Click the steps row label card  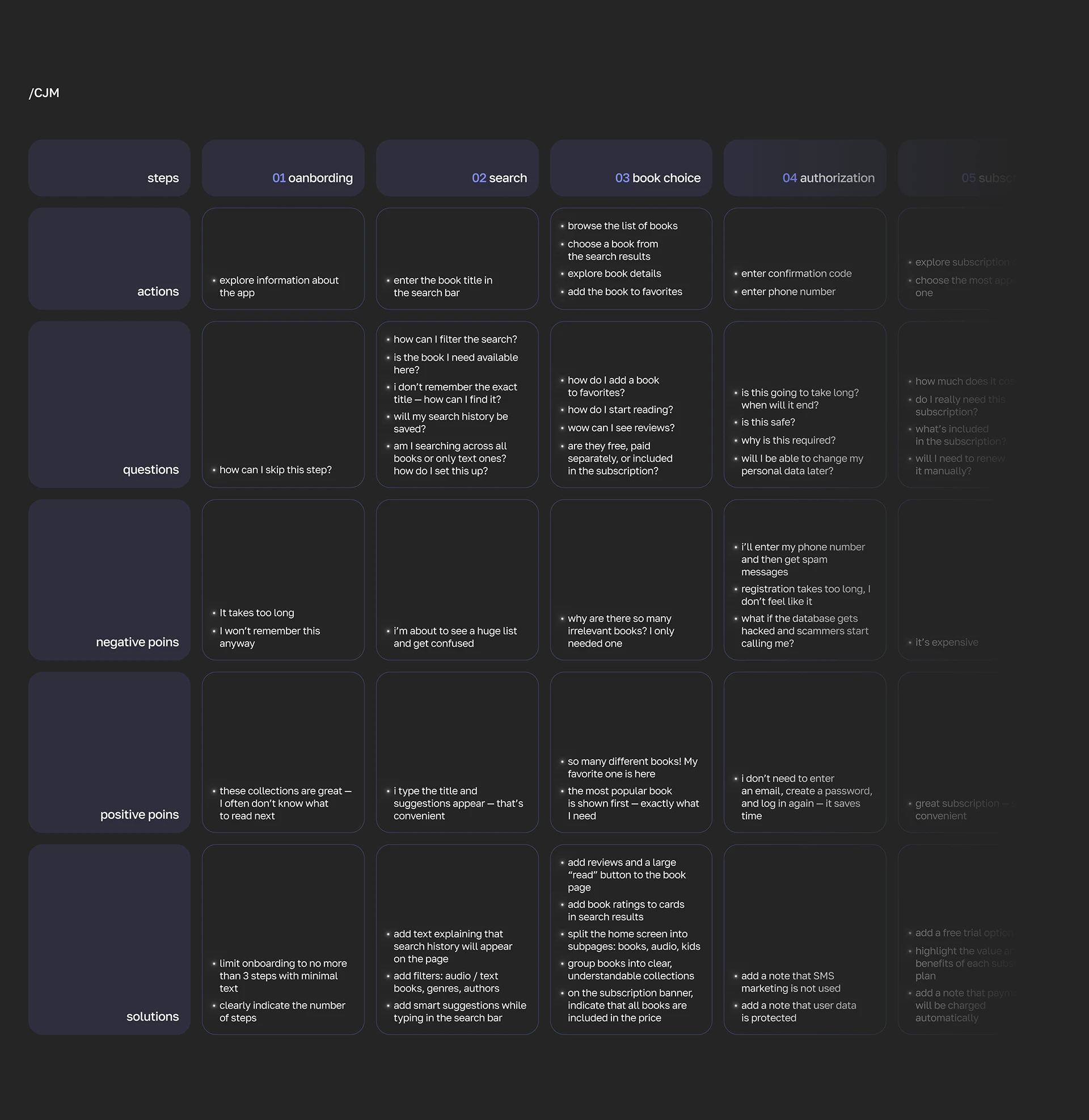[x=109, y=168]
